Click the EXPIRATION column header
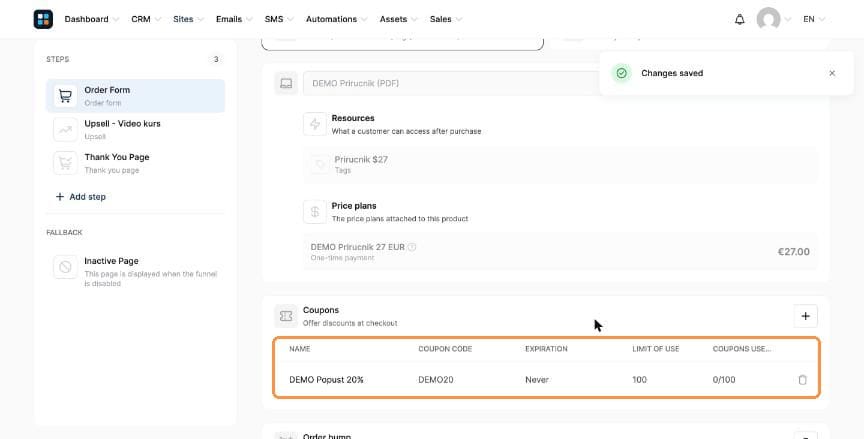Viewport: 864px width, 439px height. point(546,349)
